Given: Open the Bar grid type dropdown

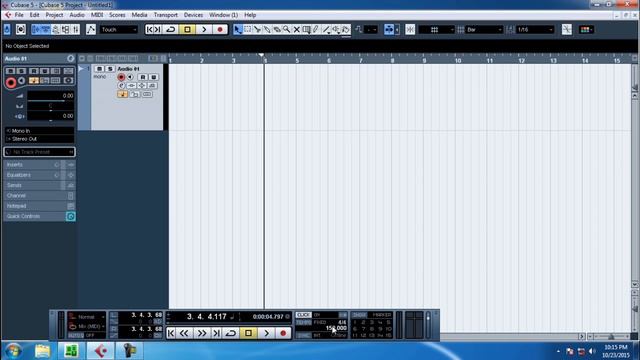Looking at the screenshot, I should click(x=484, y=29).
